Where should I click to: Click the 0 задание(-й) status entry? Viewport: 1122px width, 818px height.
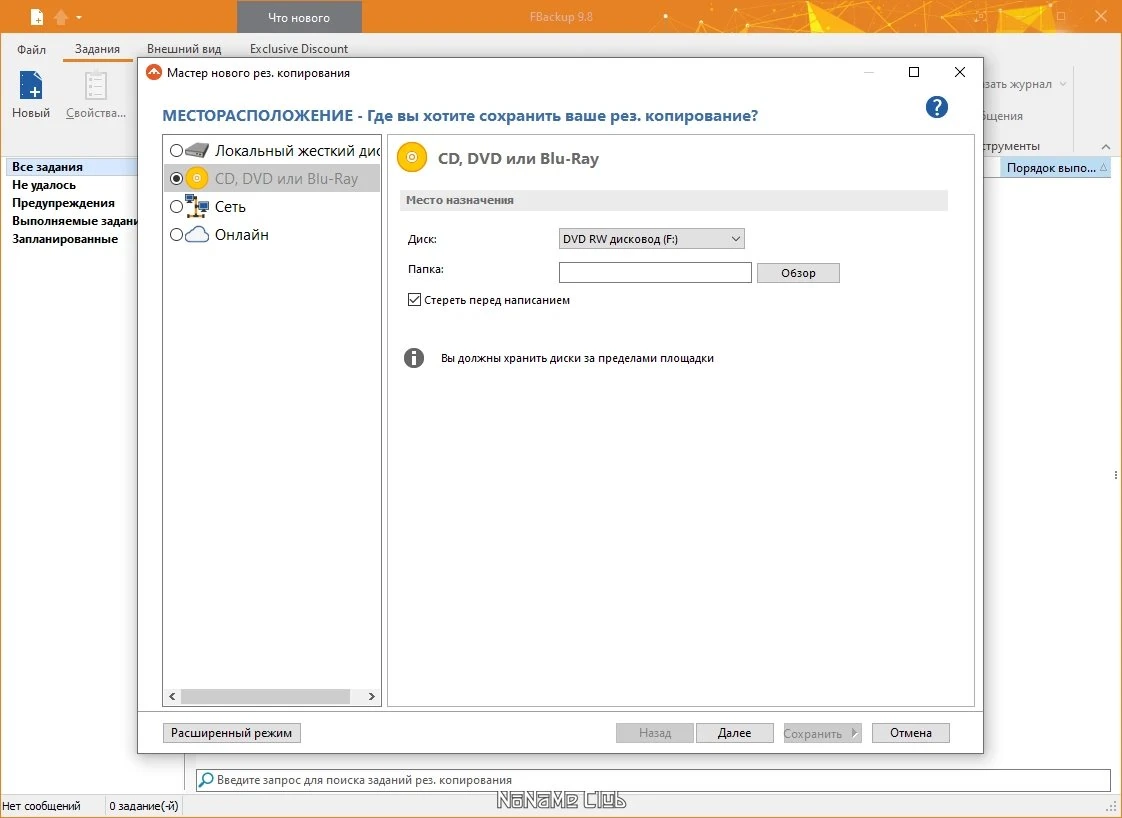click(143, 806)
